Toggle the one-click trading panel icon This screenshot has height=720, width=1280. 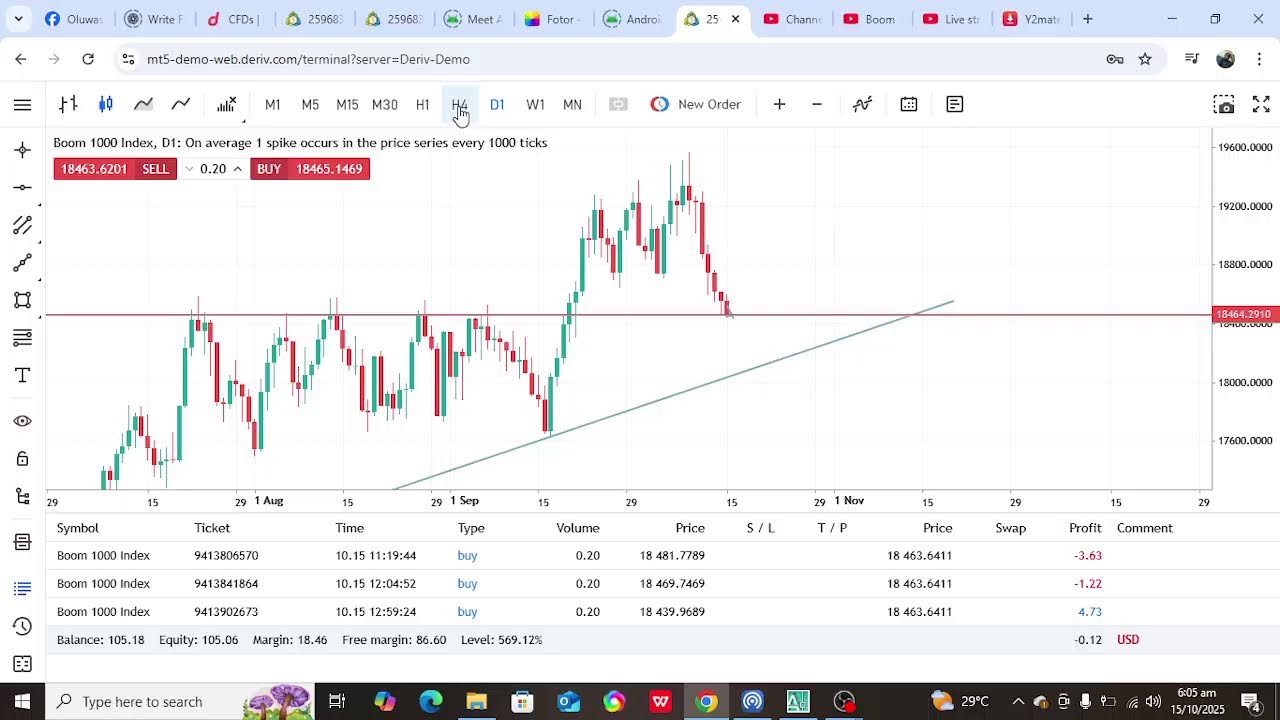pos(618,104)
